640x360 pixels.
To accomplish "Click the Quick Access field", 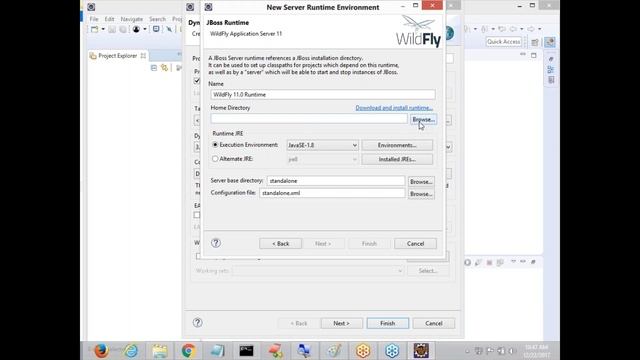I will point(504,42).
